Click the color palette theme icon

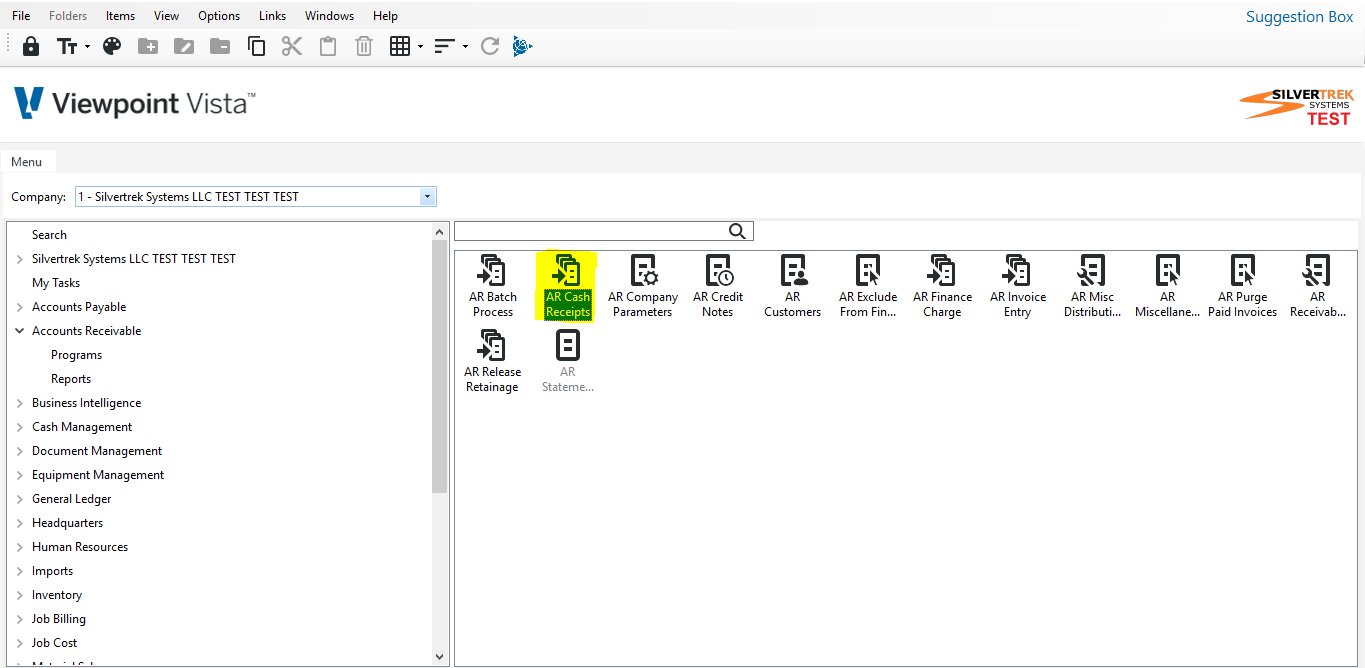pyautogui.click(x=112, y=46)
